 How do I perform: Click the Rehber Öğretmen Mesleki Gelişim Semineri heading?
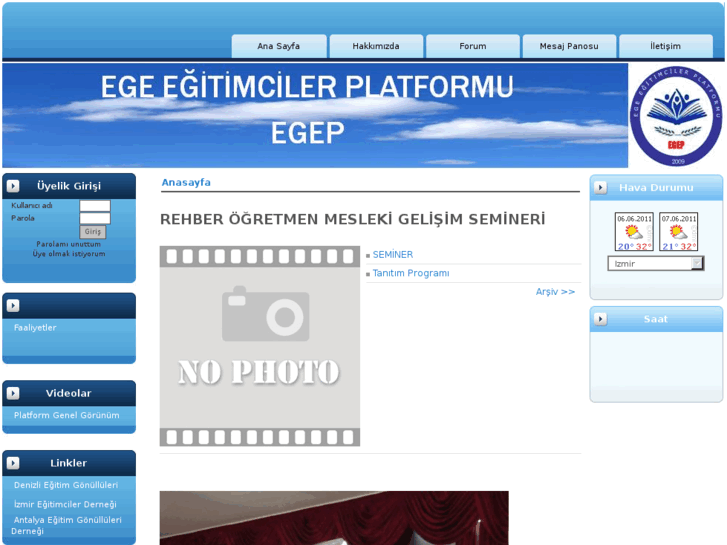point(352,219)
